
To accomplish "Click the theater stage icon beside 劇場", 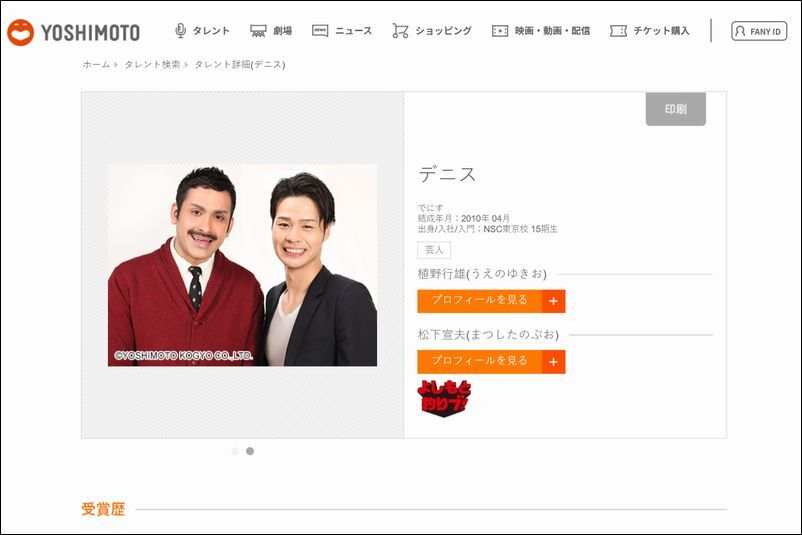I will [258, 31].
